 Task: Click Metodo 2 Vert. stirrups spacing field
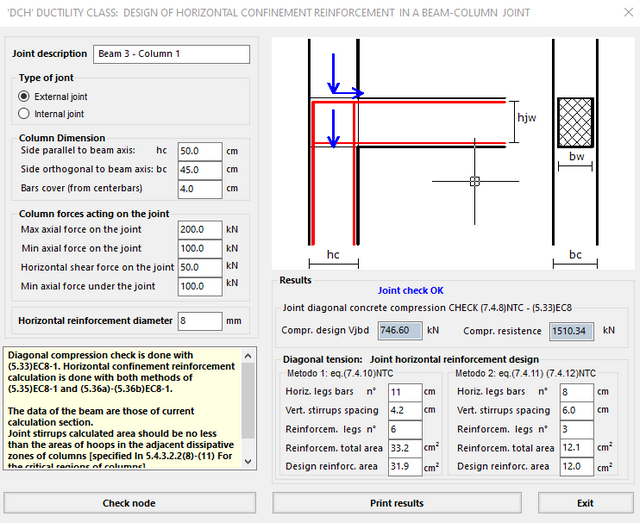(x=577, y=410)
